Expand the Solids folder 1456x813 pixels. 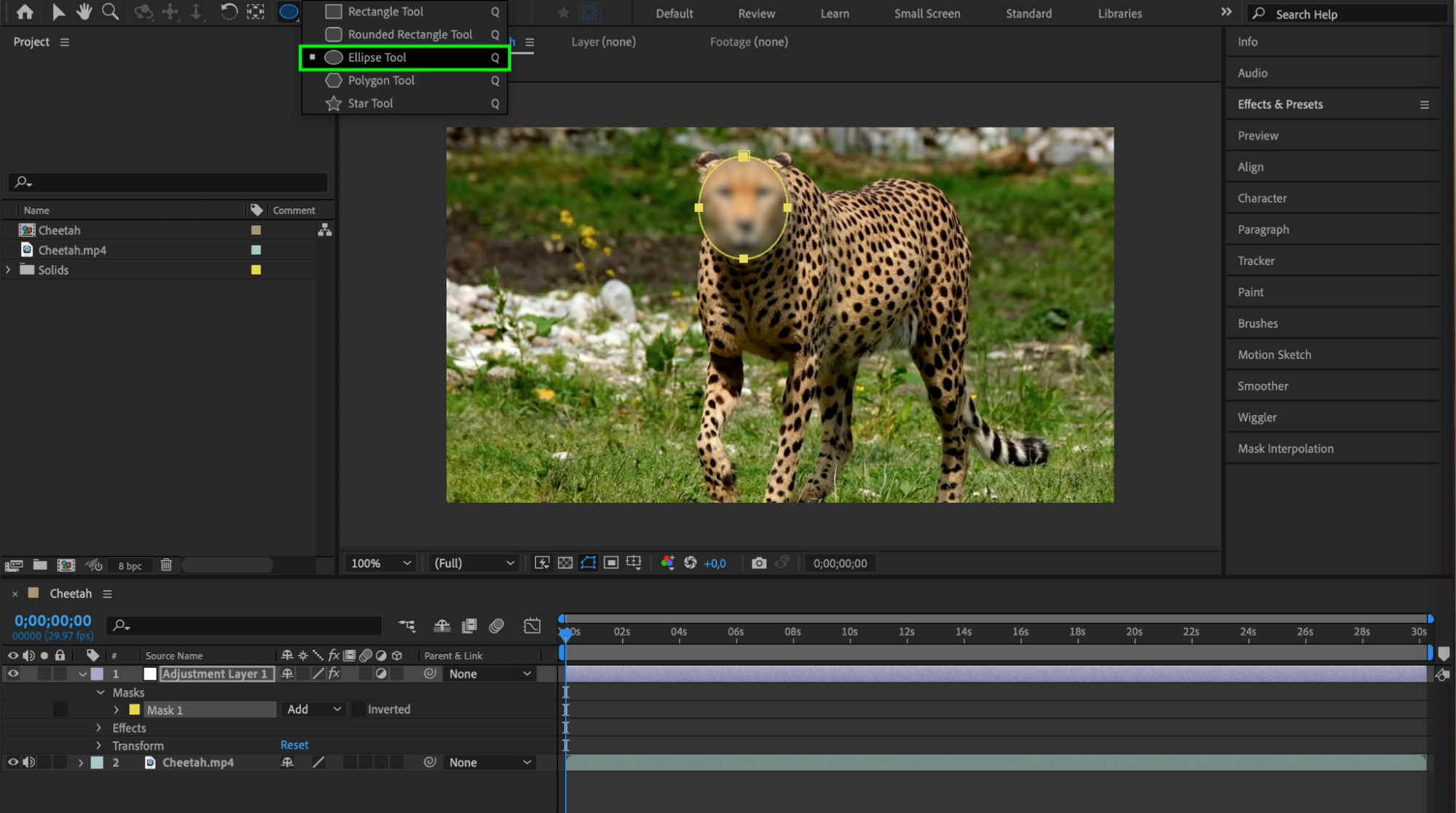pyautogui.click(x=9, y=270)
